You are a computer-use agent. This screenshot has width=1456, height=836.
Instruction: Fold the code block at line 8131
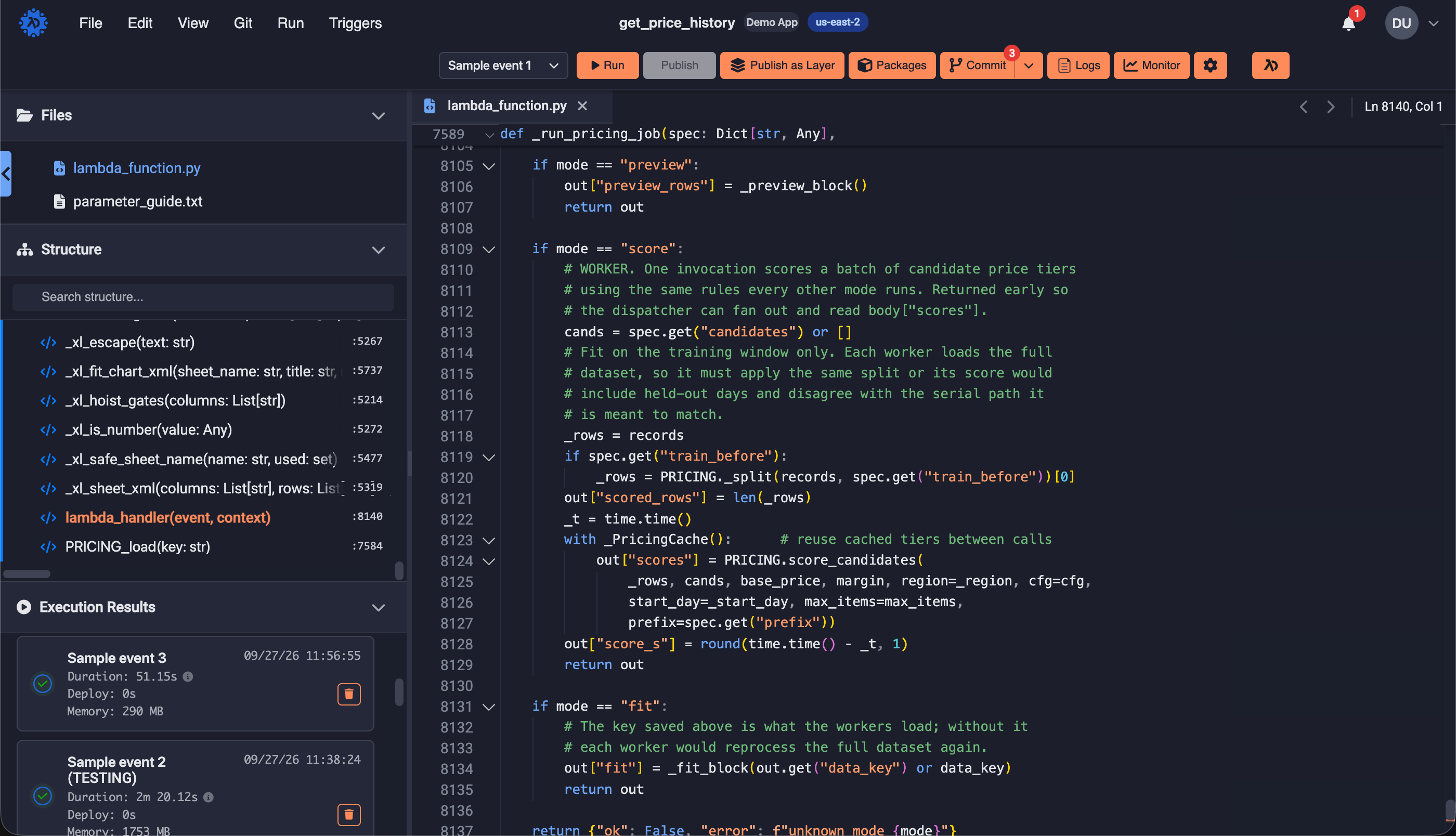(x=489, y=707)
